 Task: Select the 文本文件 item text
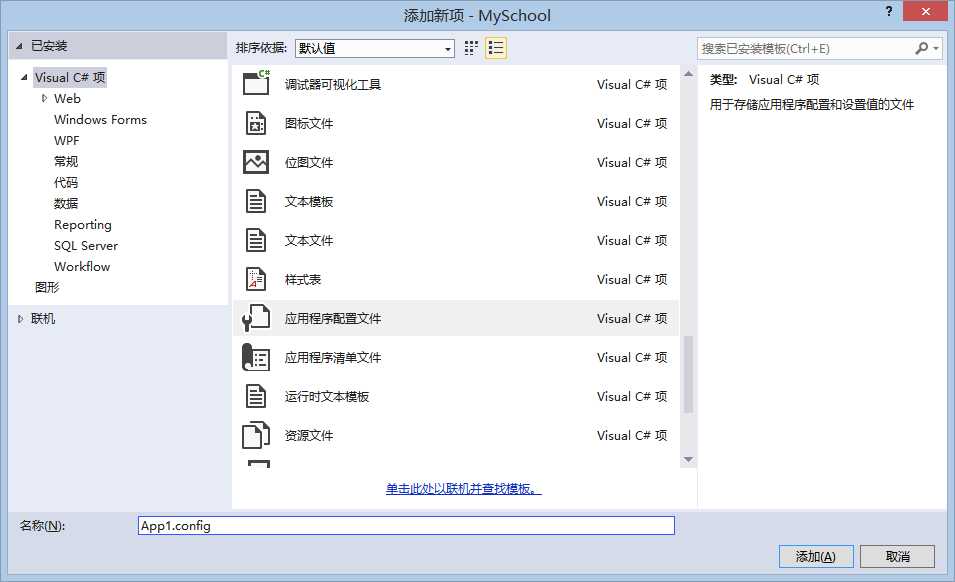[309, 240]
